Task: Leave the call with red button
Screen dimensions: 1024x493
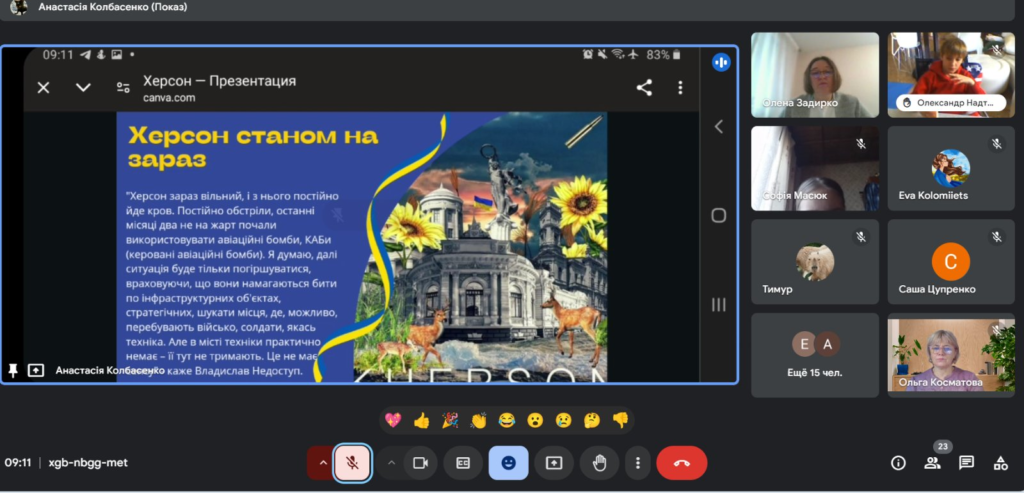Action: pos(681,463)
